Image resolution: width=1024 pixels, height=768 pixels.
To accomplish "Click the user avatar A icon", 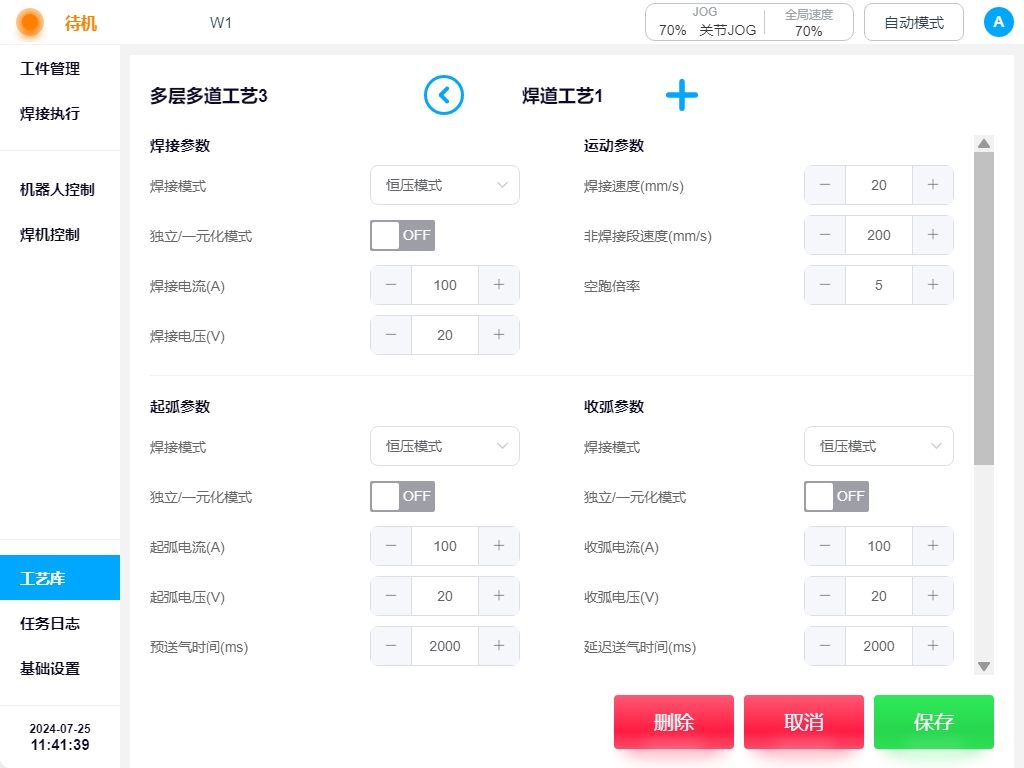I will click(998, 22).
